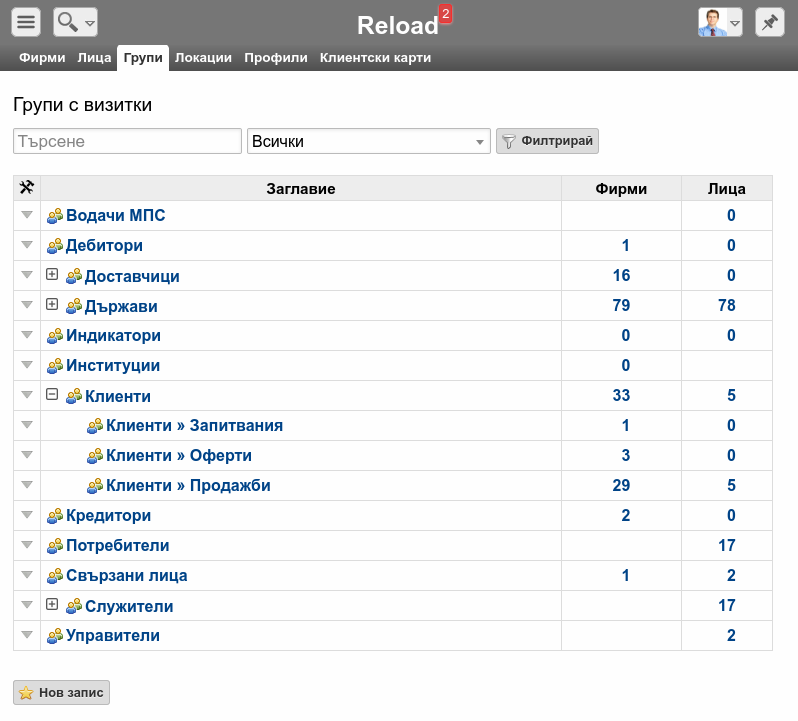Open the user avatar menu
798x721 pixels.
point(720,22)
